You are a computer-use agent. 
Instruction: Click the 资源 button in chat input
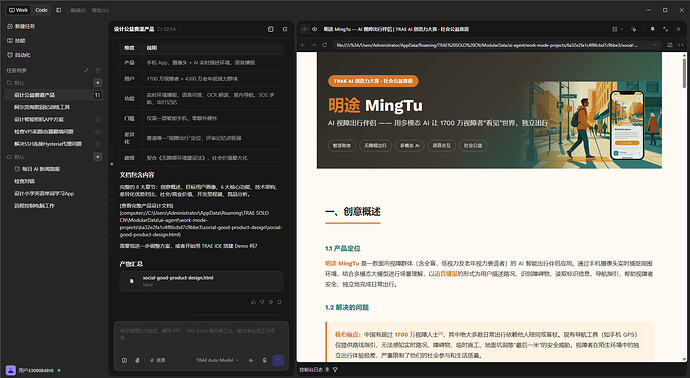tap(158, 360)
